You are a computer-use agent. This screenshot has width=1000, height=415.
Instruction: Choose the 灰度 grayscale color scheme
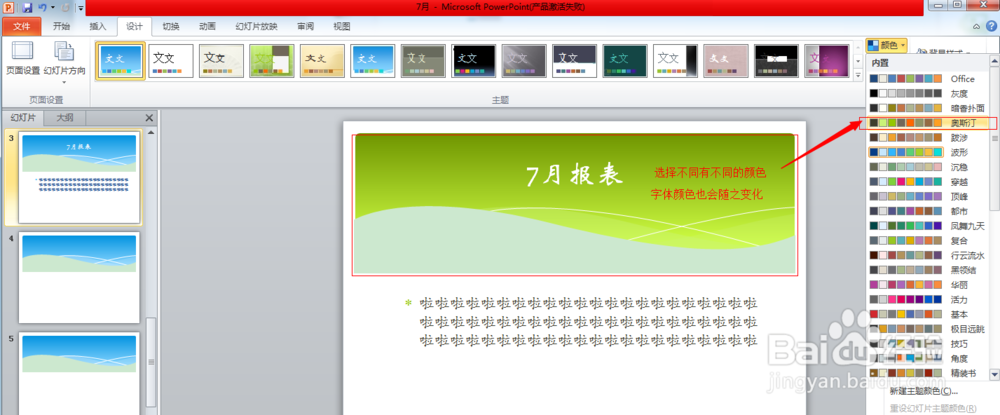[928, 93]
